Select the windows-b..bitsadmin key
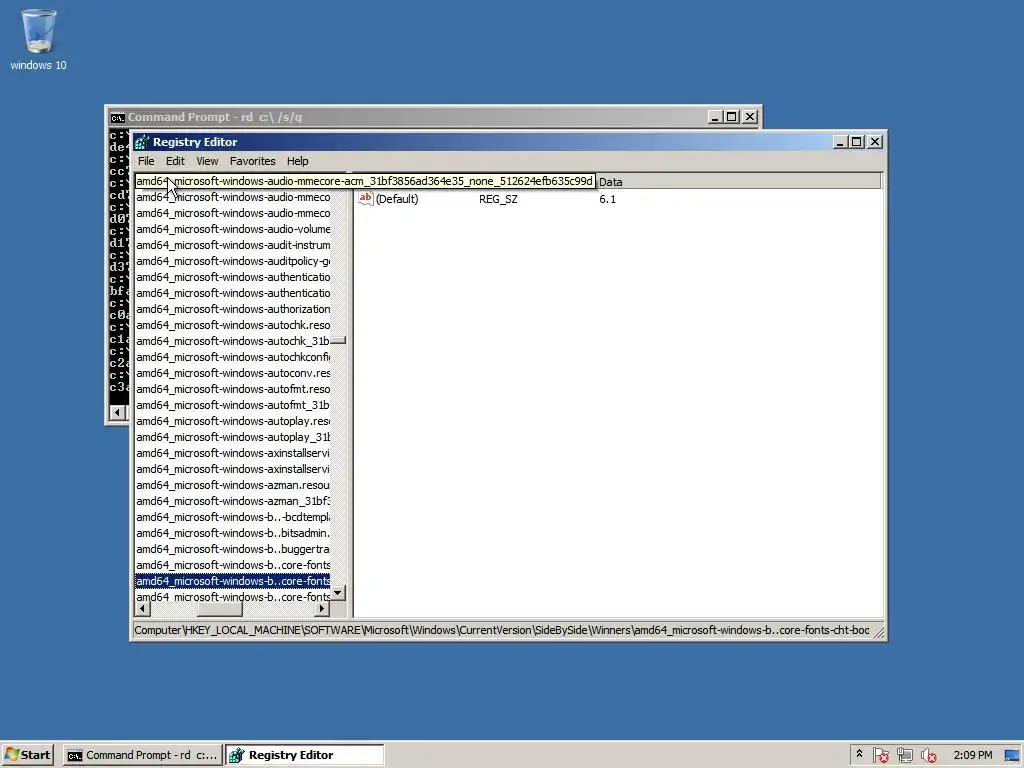Image resolution: width=1024 pixels, height=768 pixels. [x=232, y=533]
